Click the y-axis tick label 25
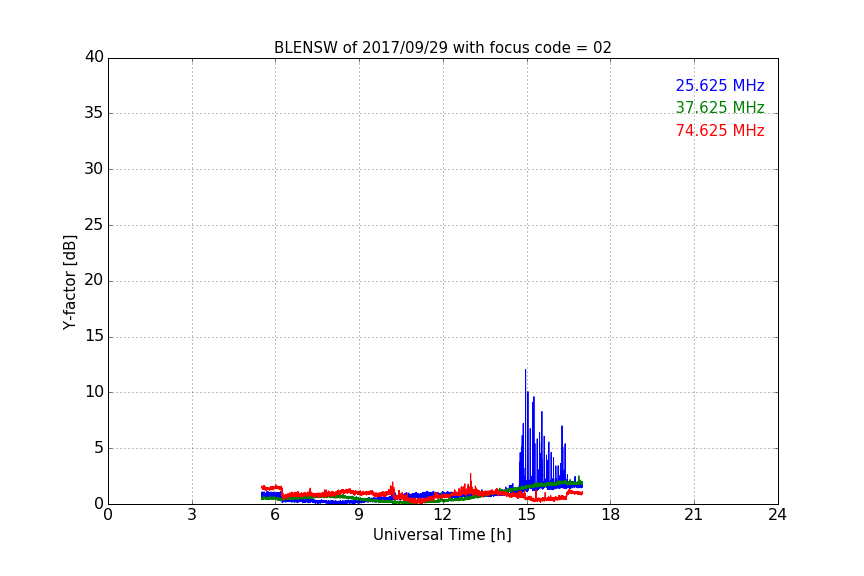This screenshot has height=576, width=864. tap(94, 224)
